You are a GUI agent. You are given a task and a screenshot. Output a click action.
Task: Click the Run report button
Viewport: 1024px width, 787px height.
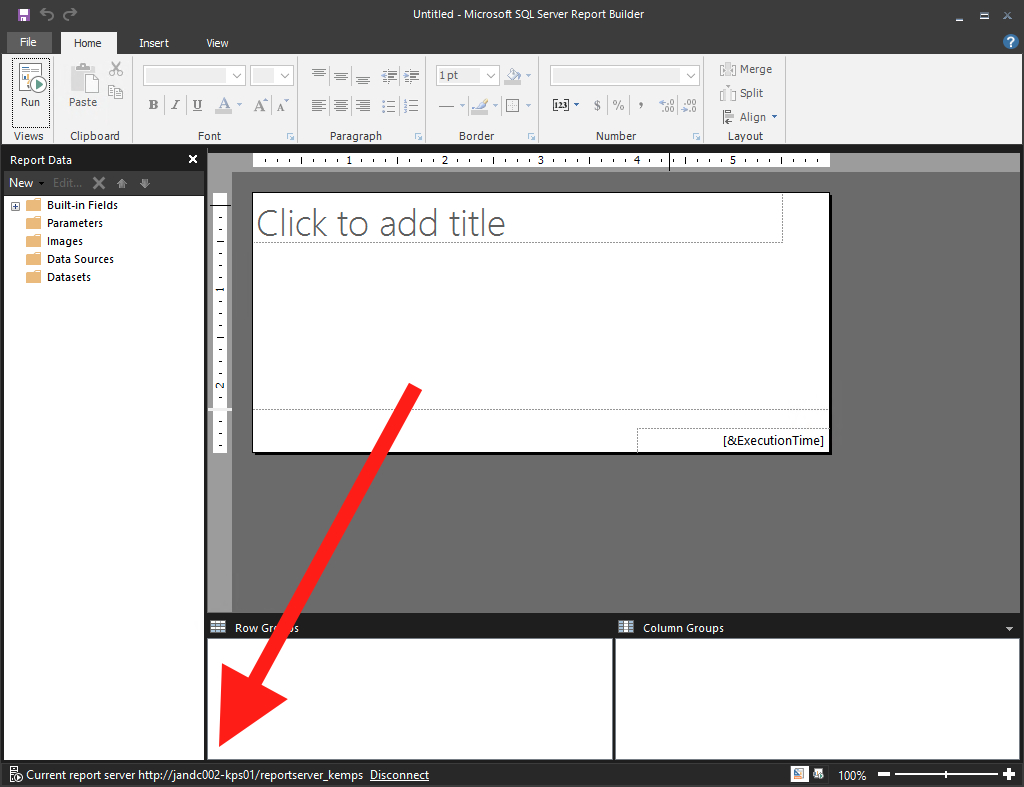pos(30,86)
